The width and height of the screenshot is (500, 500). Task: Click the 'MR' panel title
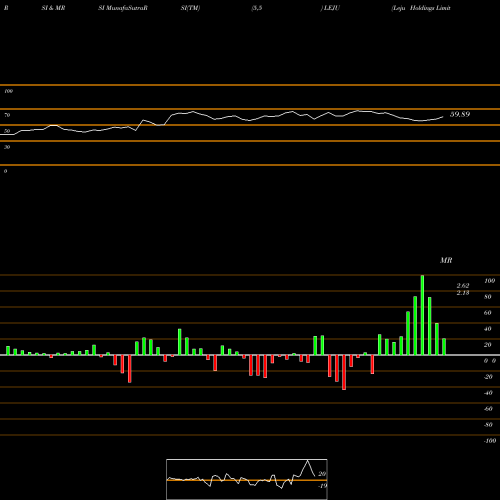coord(446,260)
